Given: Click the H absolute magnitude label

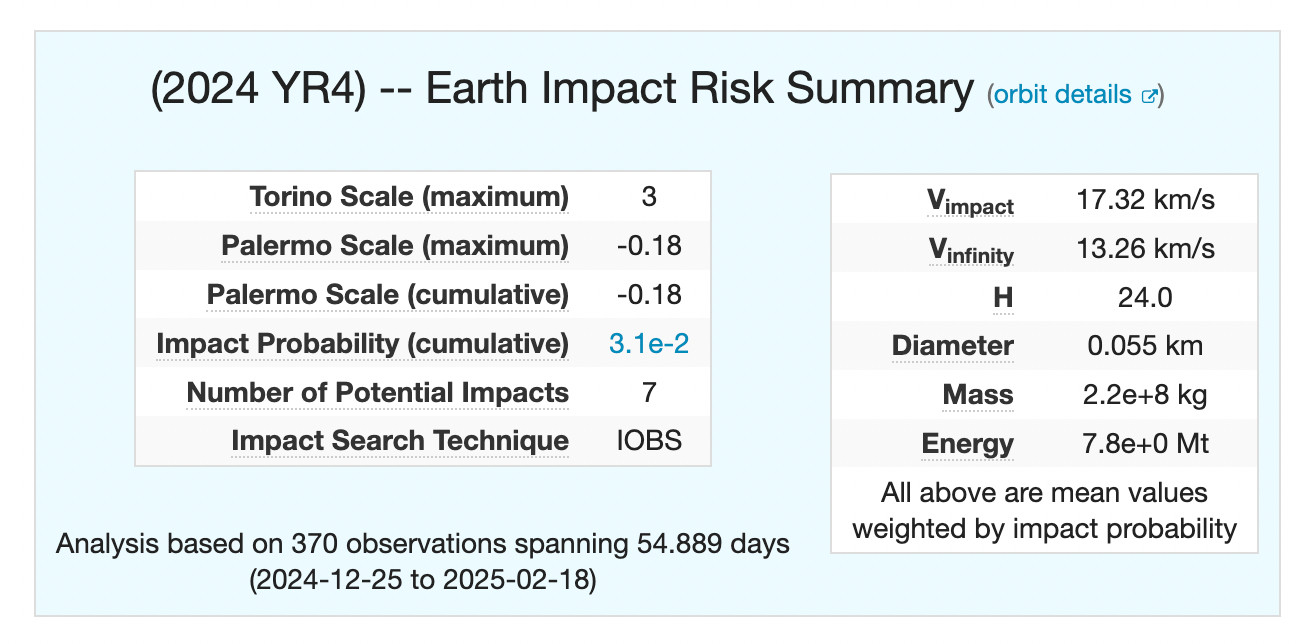Looking at the screenshot, I should tap(1003, 297).
